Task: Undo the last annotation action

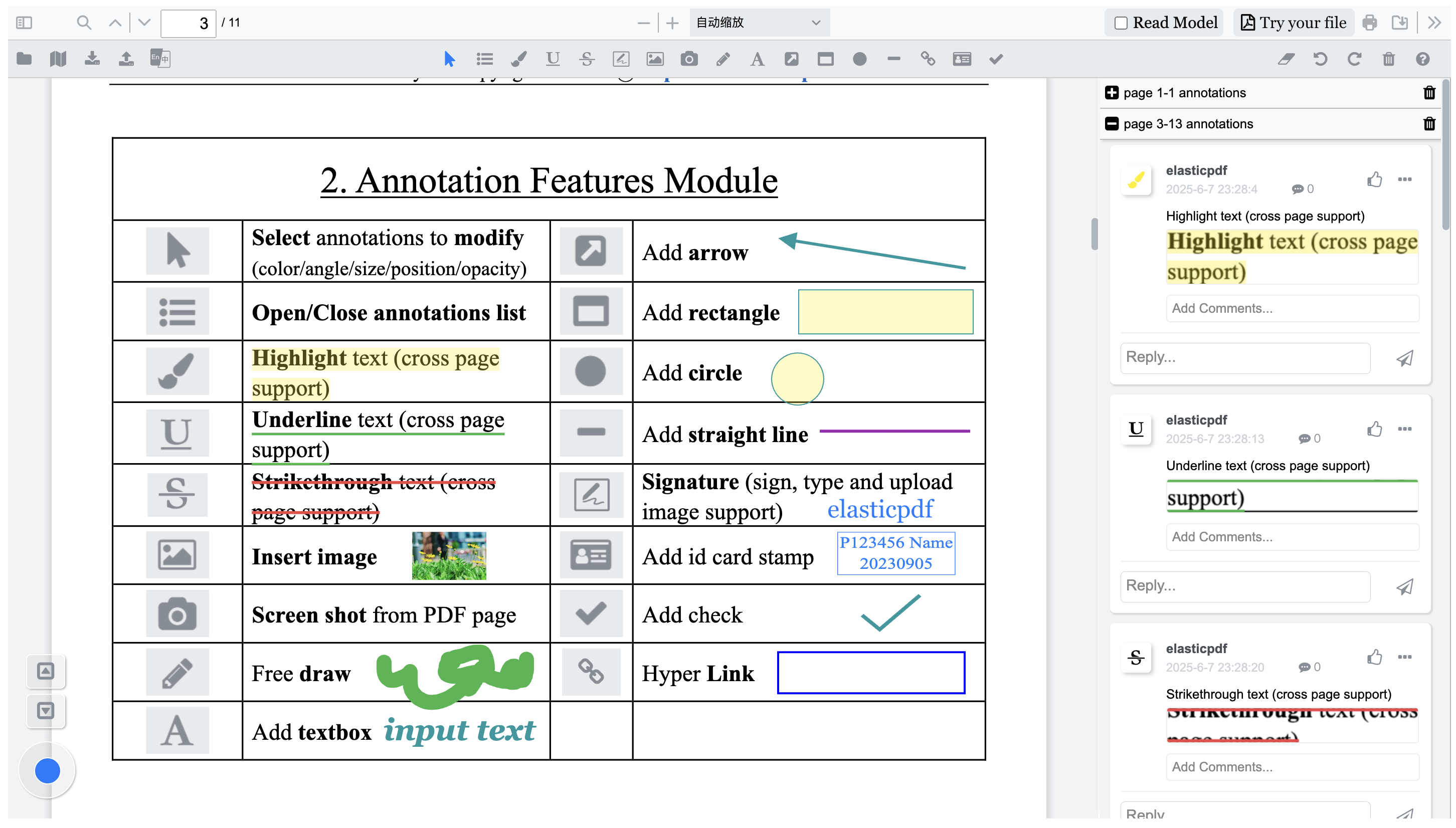Action: tap(1320, 59)
